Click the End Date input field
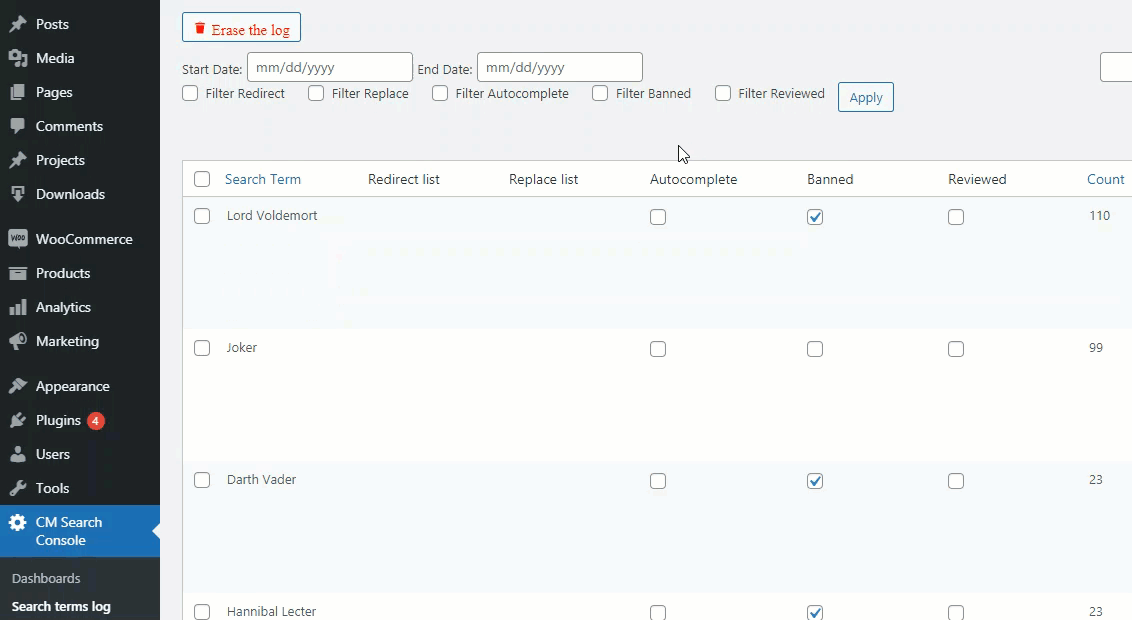Viewport: 1132px width, 620px height. point(560,67)
